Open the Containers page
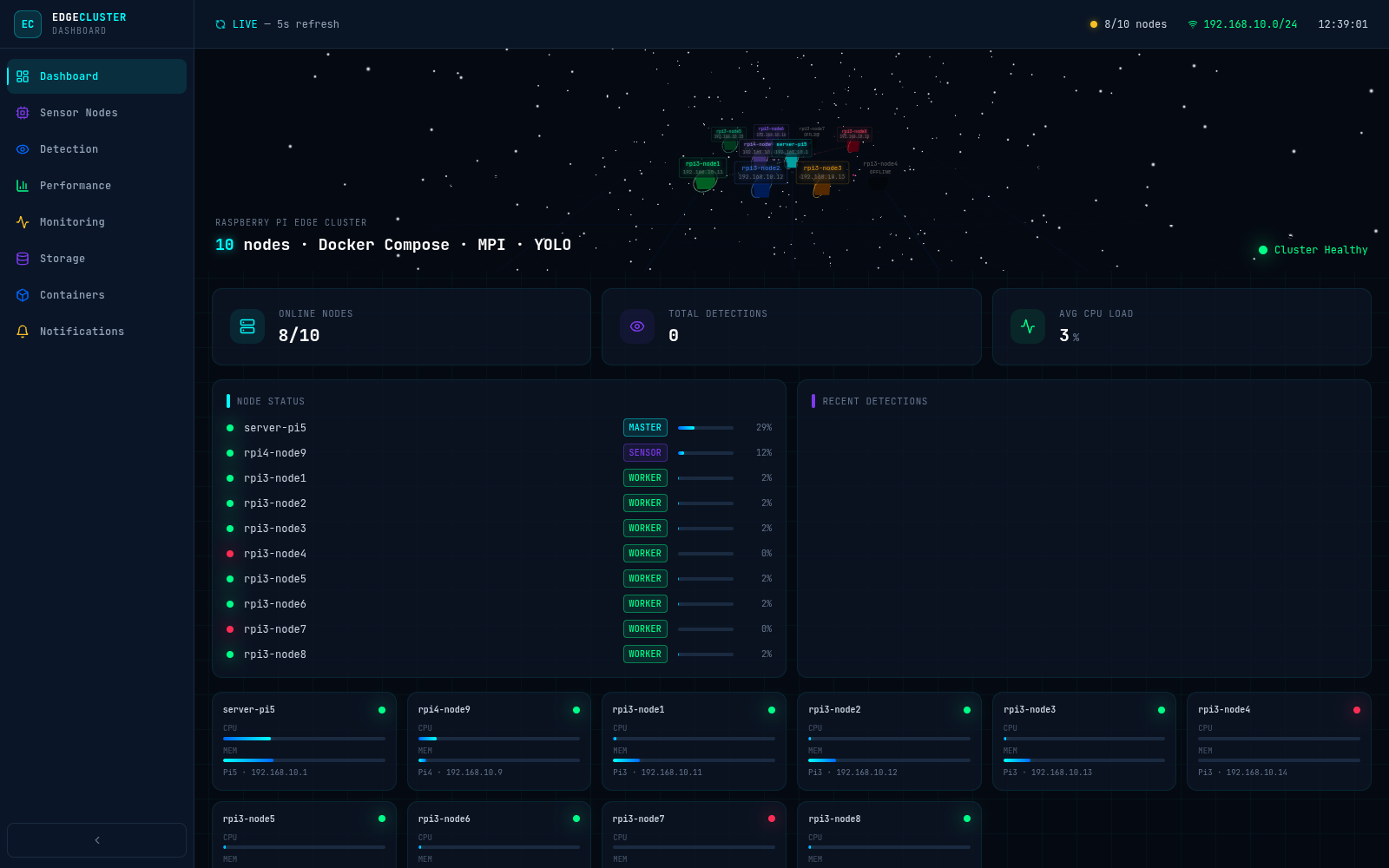 [x=96, y=295]
